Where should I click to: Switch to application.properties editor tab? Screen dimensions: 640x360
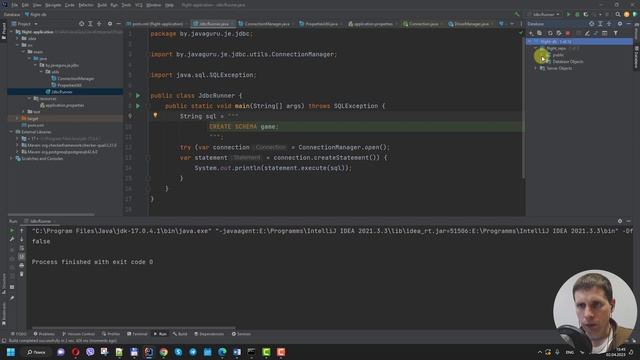(371, 24)
